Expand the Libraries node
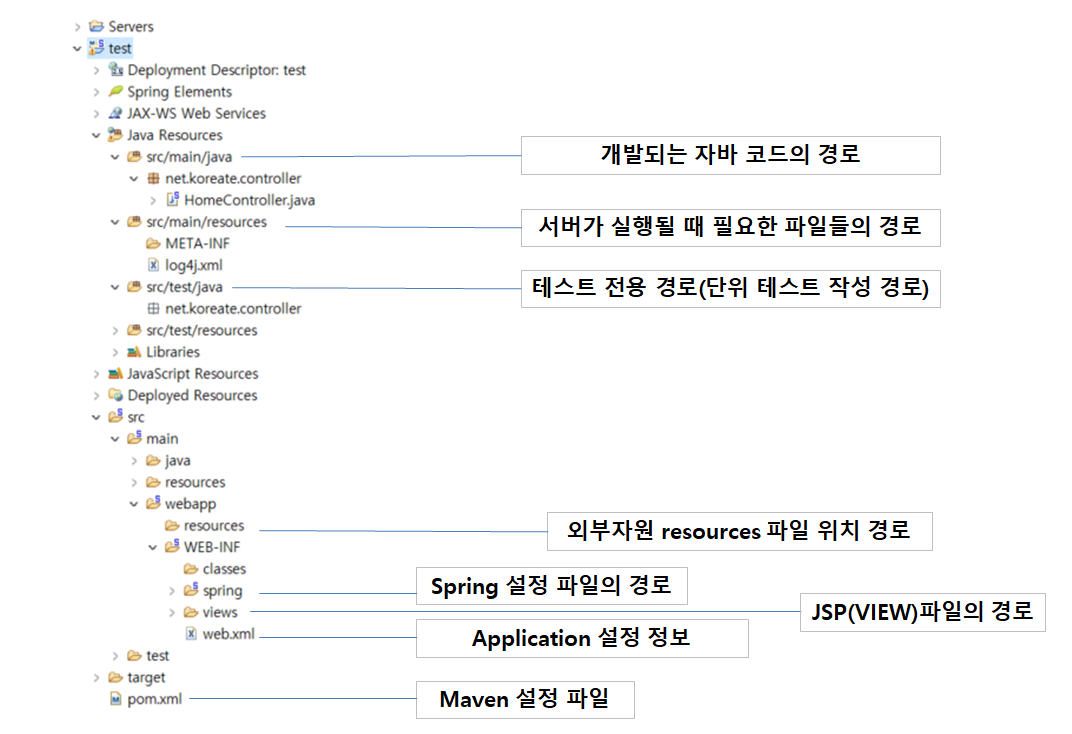The image size is (1072, 734). point(115,353)
